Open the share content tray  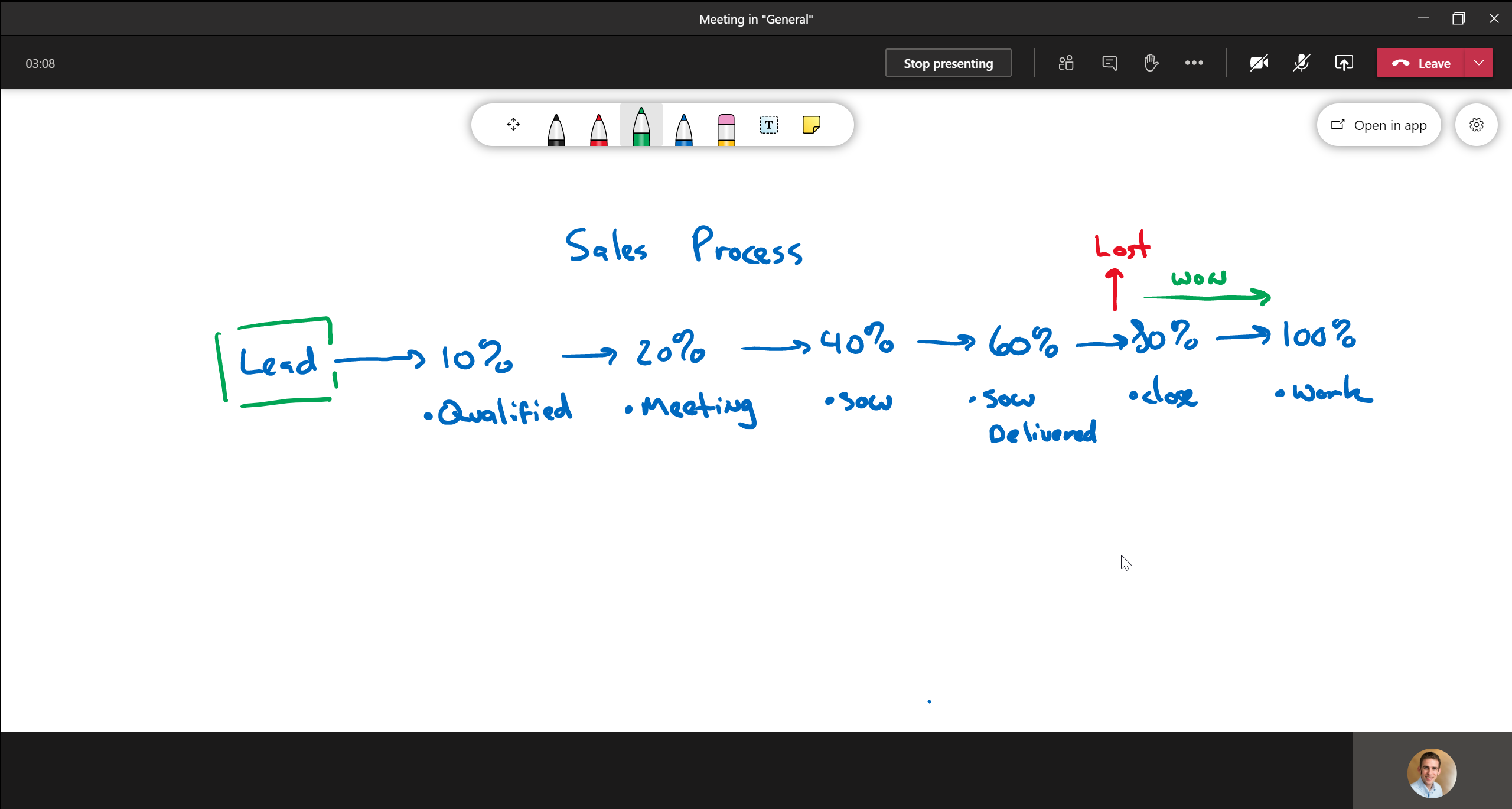1344,63
